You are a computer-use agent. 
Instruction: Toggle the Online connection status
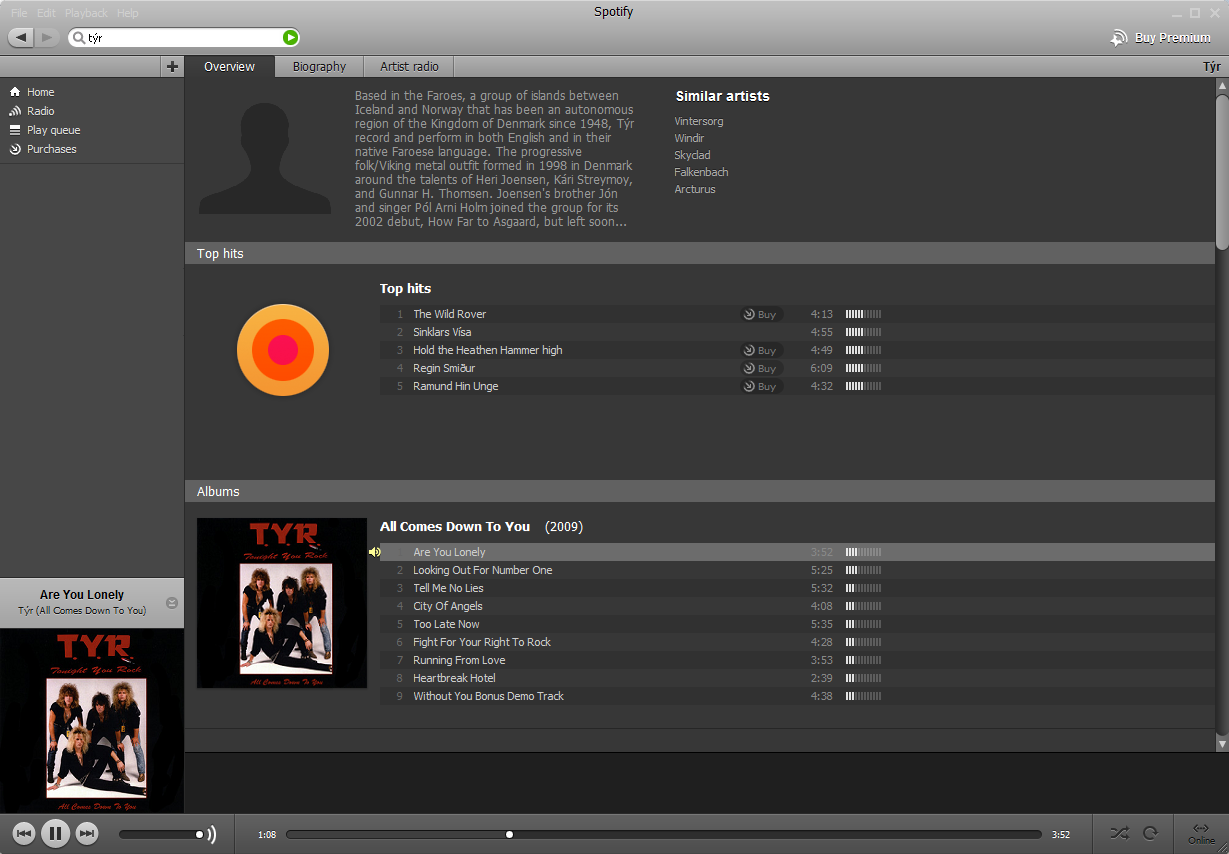click(x=1201, y=833)
